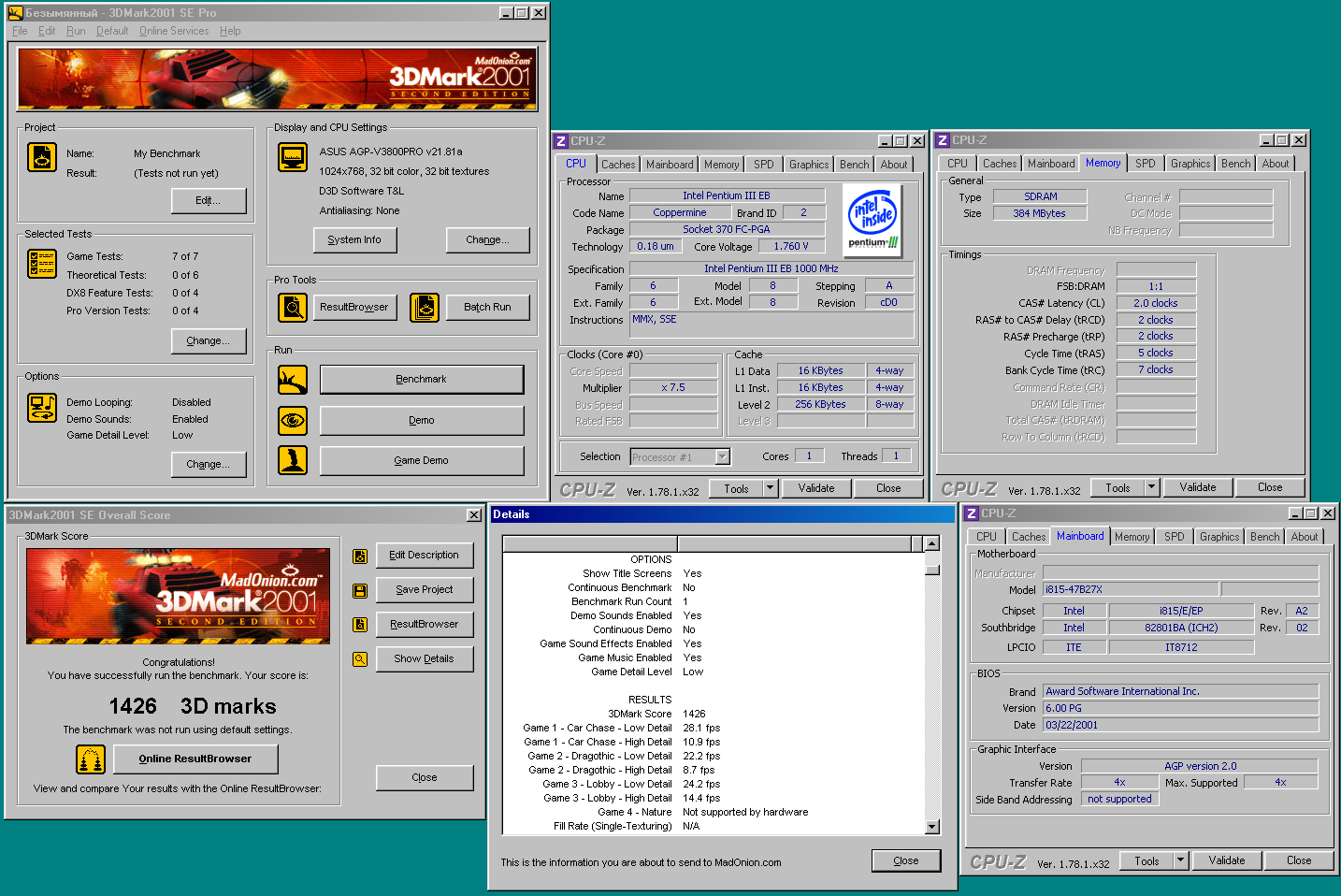Click the magnifier icon beside Show Details
Screen dimensions: 1341x896
coord(360,659)
